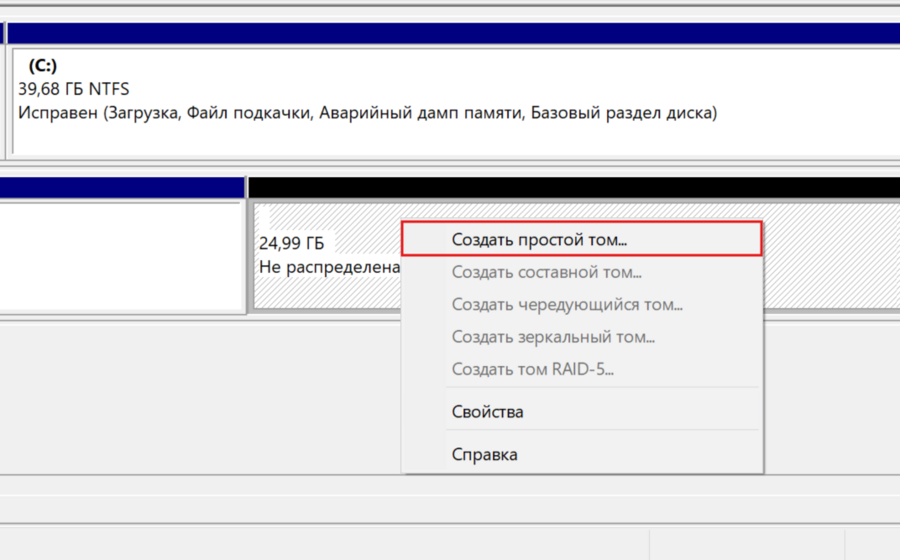Click the '24,99 ГБ' size label
The width and height of the screenshot is (900, 560).
coord(291,244)
